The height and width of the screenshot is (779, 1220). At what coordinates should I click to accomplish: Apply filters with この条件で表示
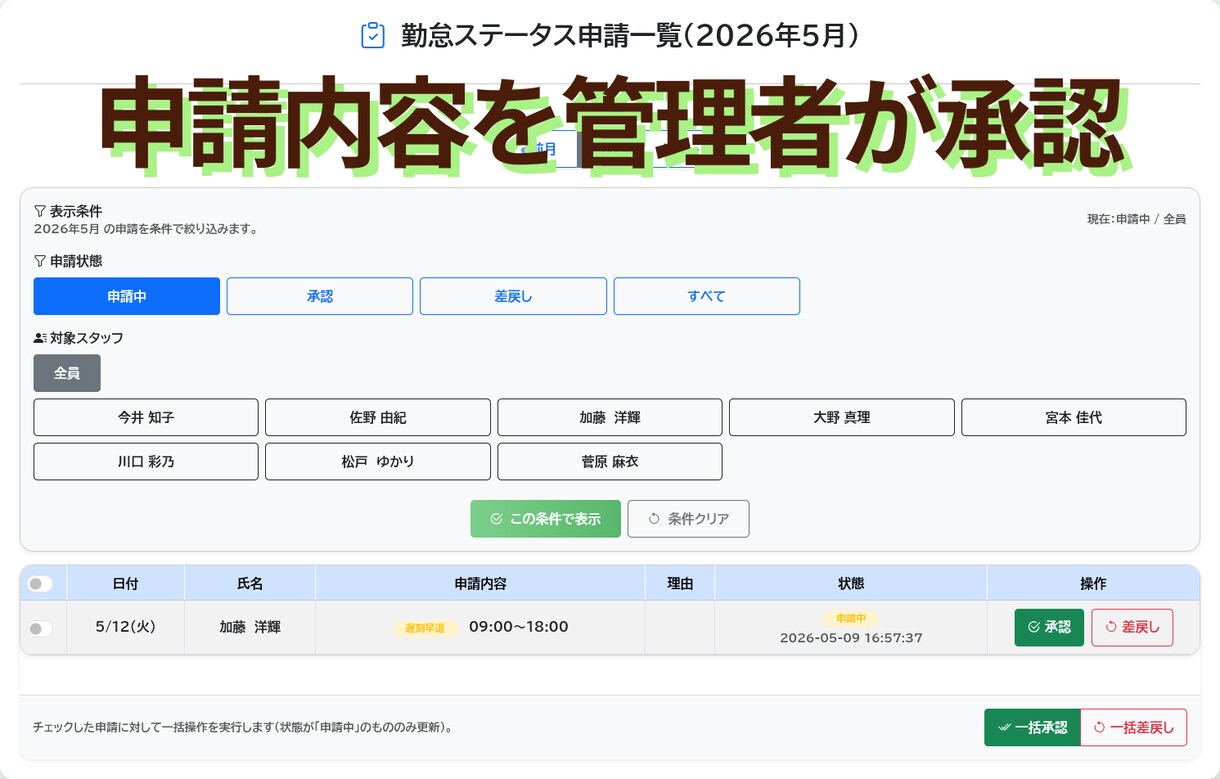pyautogui.click(x=546, y=519)
